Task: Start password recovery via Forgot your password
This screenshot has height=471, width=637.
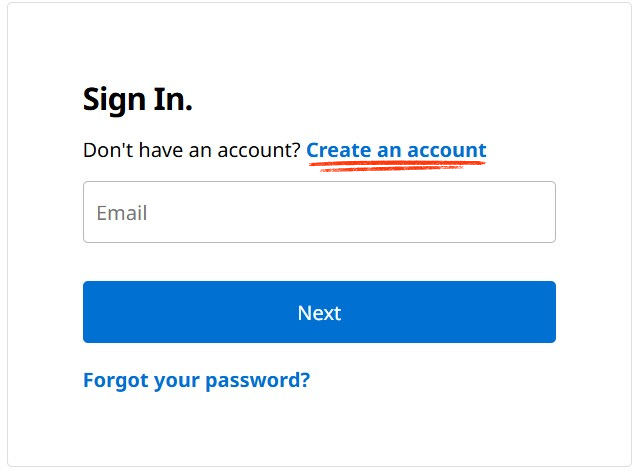Action: tap(196, 380)
